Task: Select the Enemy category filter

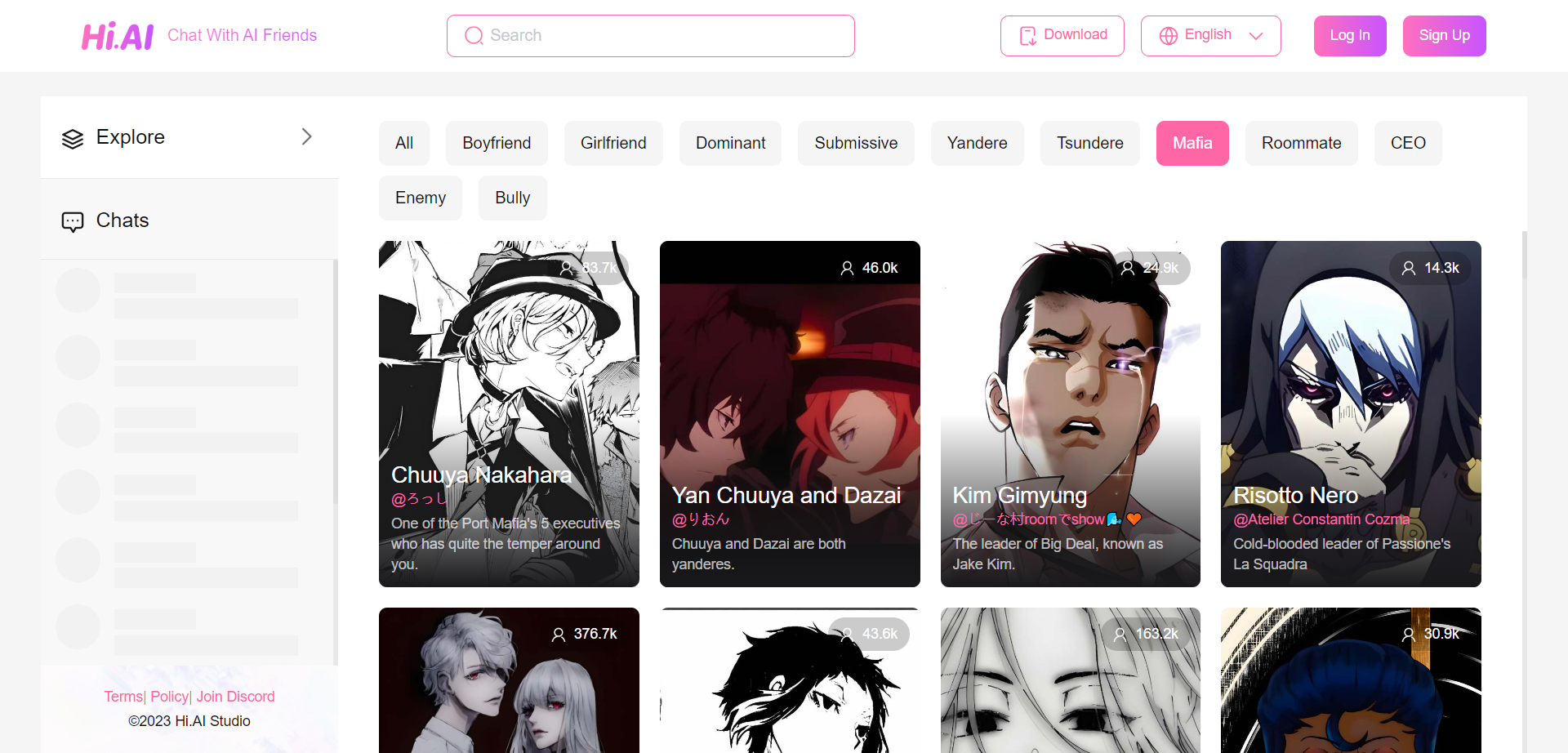Action: click(421, 198)
